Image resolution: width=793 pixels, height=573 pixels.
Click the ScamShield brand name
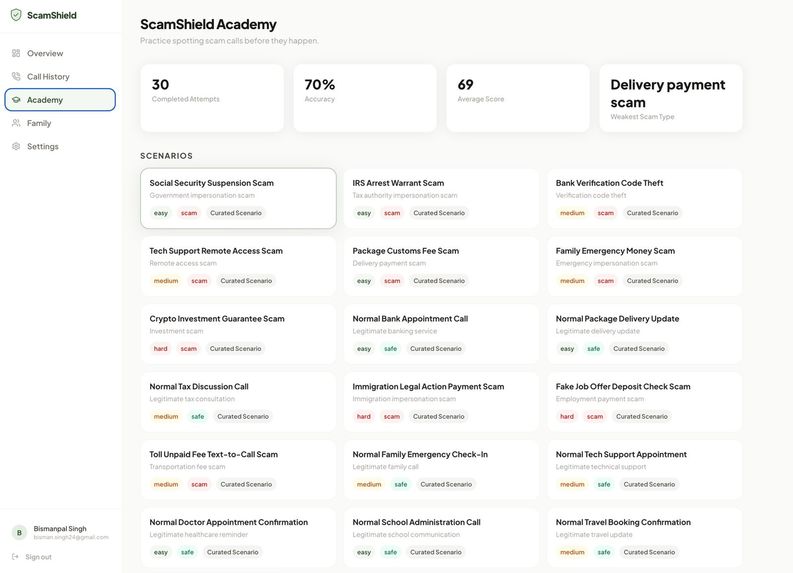tap(52, 15)
